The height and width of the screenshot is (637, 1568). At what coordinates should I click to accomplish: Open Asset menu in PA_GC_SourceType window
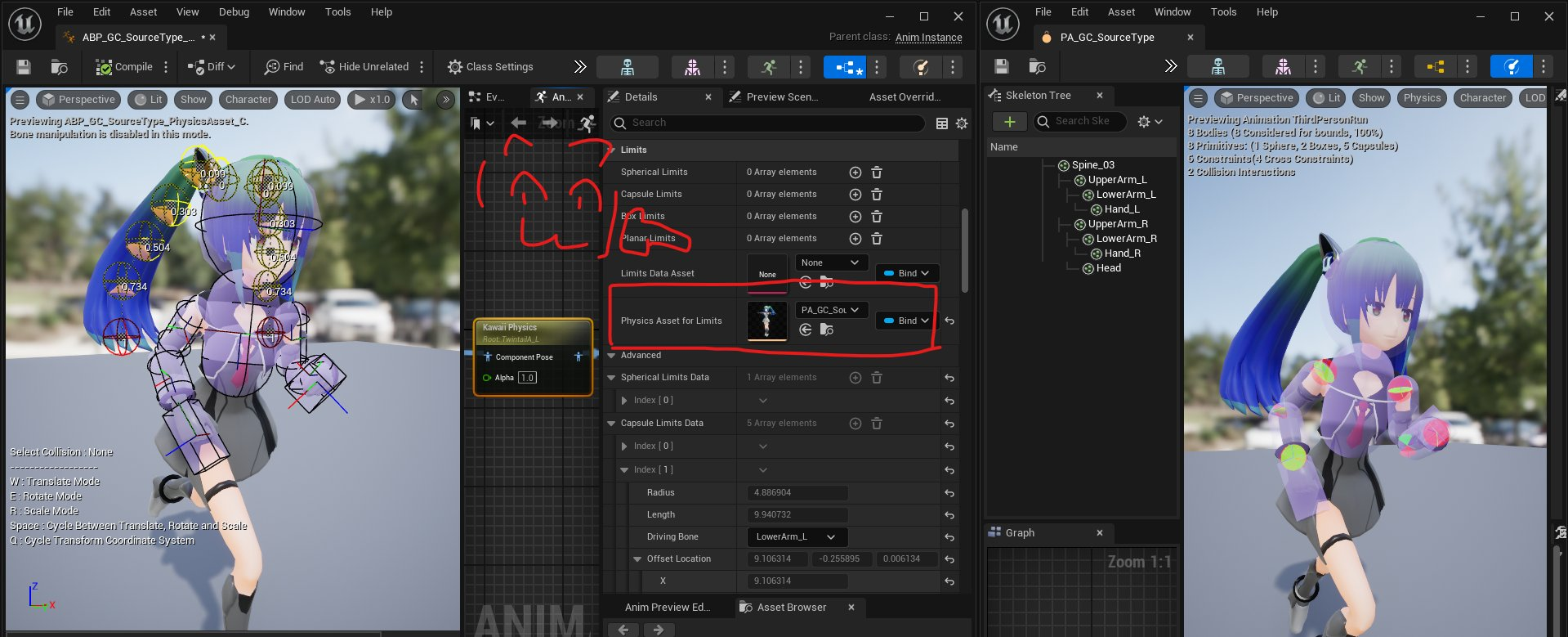click(1121, 12)
